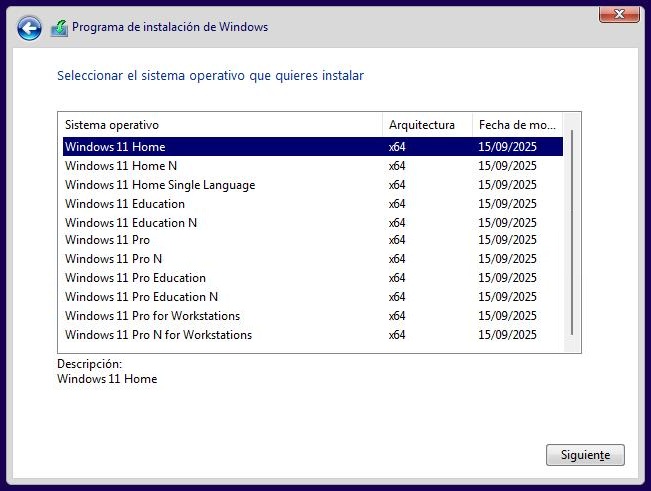Pick Windows 11 Pro Education N
The height and width of the screenshot is (491, 651).
(313, 297)
